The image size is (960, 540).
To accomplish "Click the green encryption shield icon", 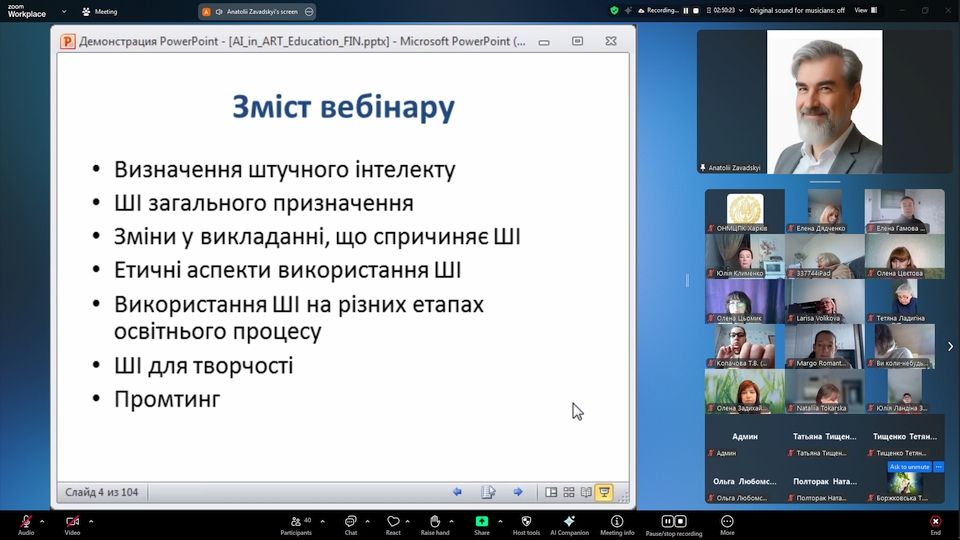I will pyautogui.click(x=614, y=10).
